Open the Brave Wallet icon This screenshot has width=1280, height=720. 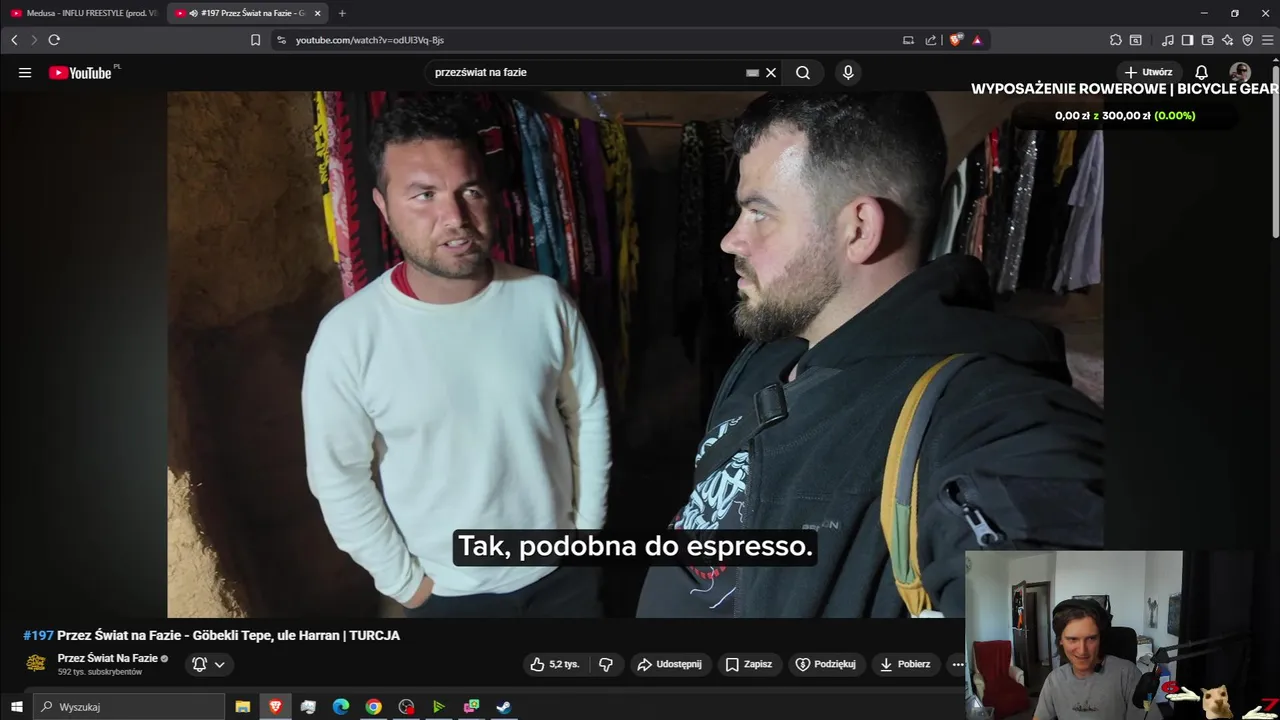1207,40
